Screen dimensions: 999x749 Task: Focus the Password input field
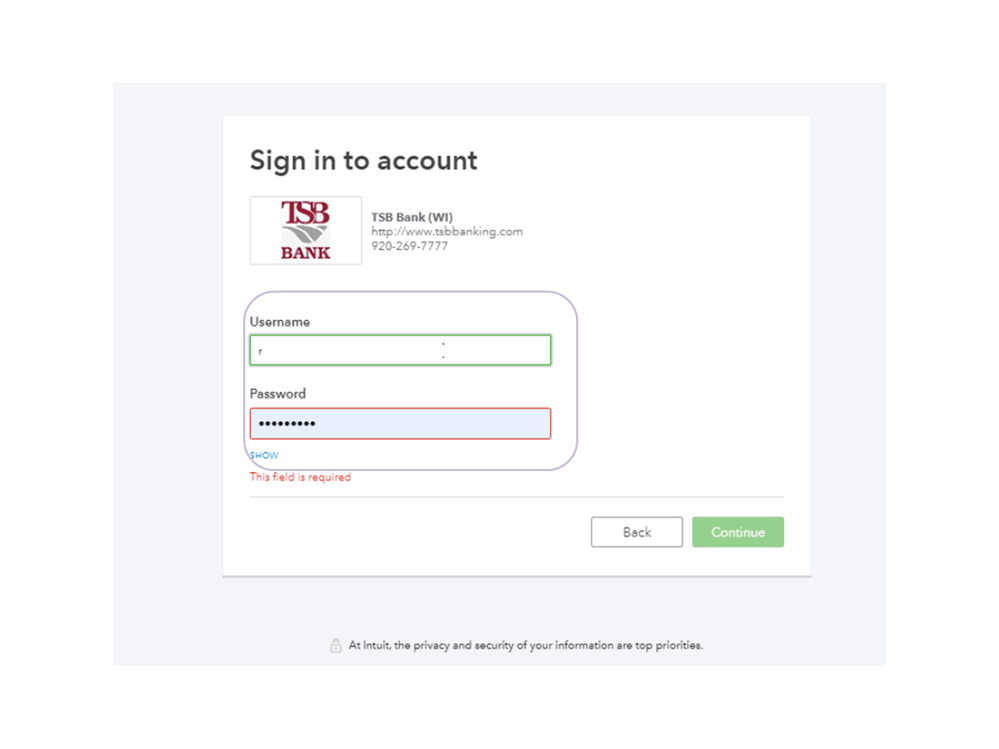point(400,423)
